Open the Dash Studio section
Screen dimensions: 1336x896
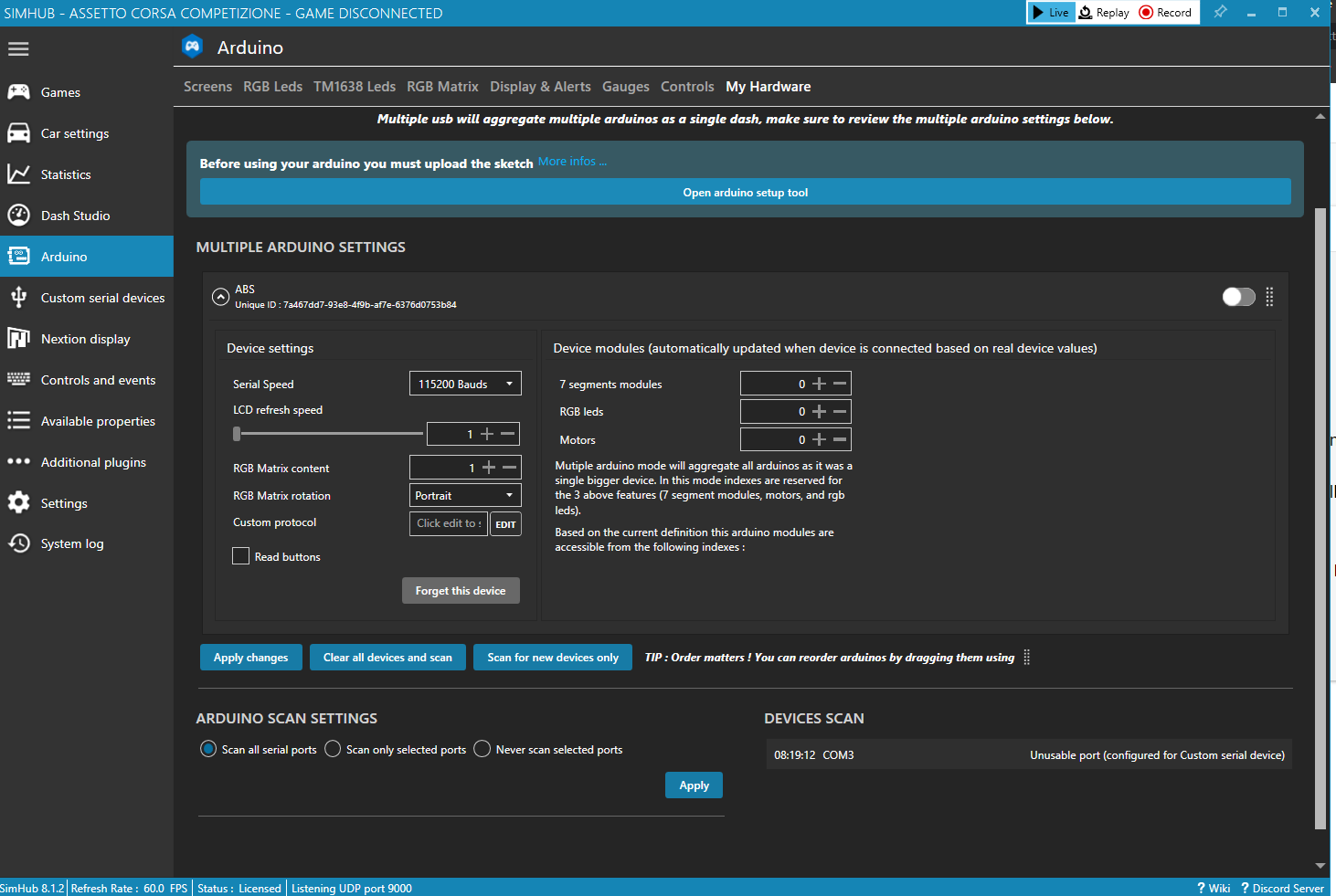(x=75, y=215)
